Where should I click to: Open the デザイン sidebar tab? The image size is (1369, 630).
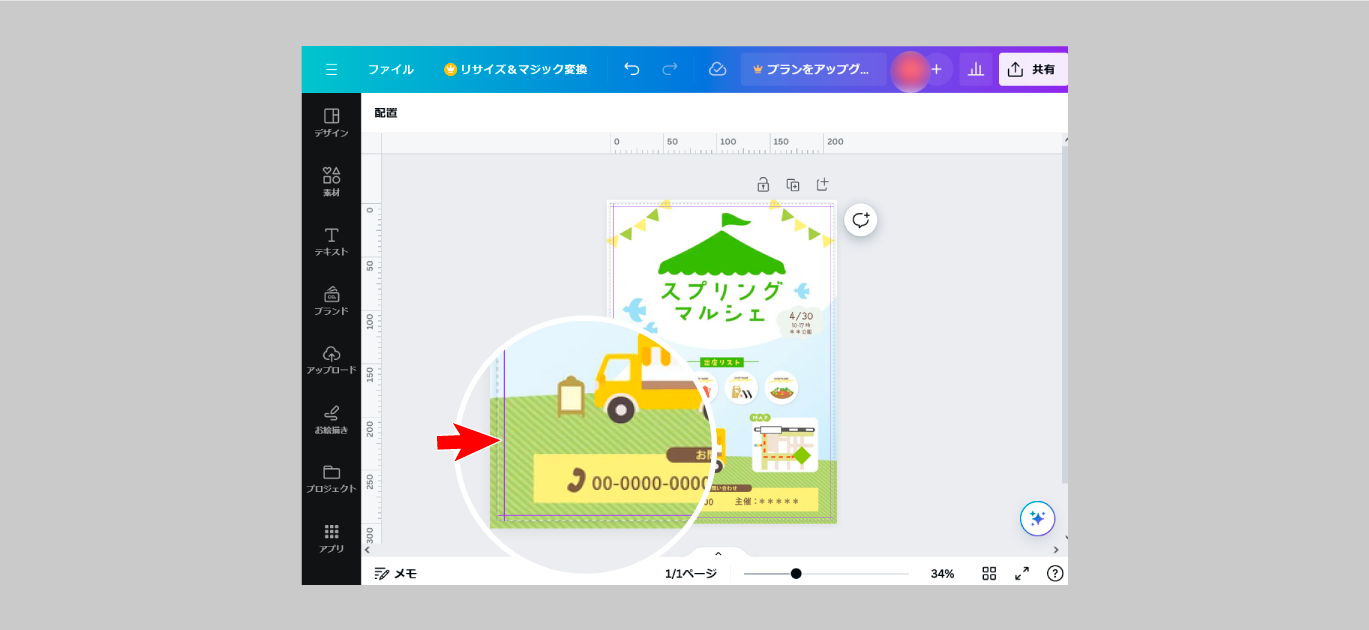[x=331, y=122]
